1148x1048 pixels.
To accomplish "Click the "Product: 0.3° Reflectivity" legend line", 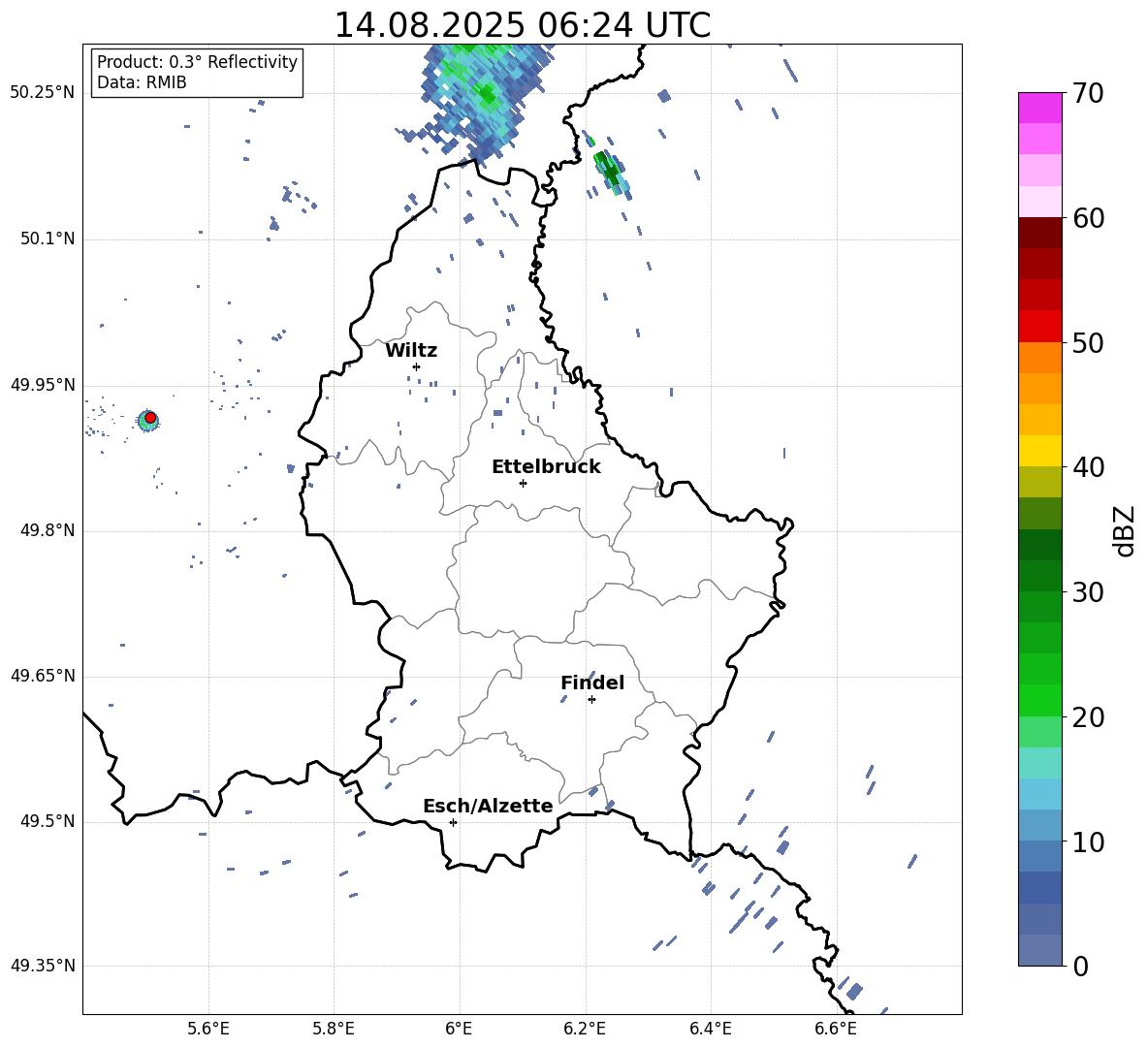I will 197,62.
